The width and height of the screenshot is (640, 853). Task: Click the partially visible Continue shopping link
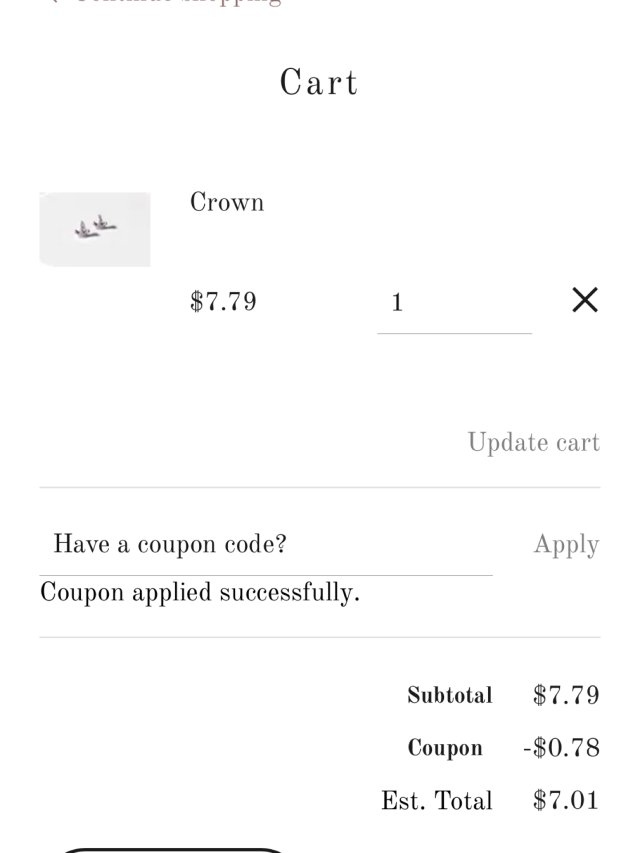point(170,3)
